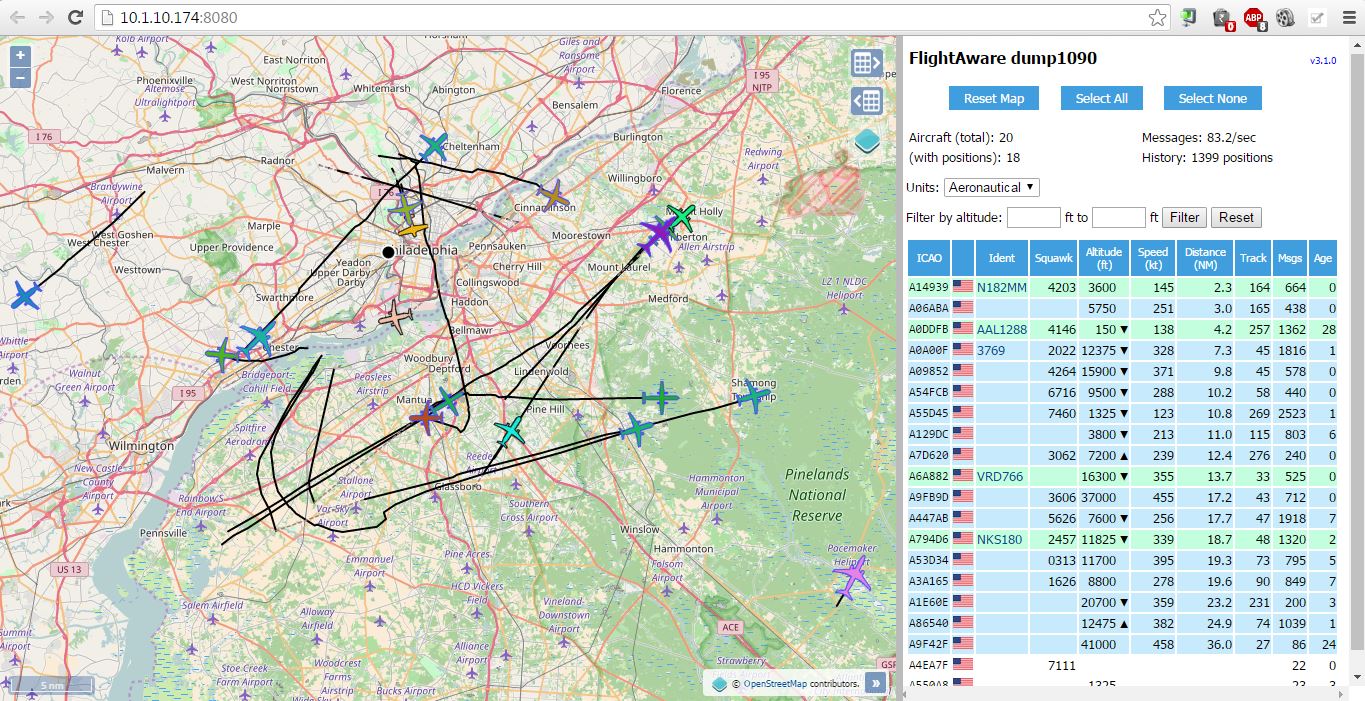Open the Units dropdown
This screenshot has height=701, width=1365.
[x=992, y=187]
